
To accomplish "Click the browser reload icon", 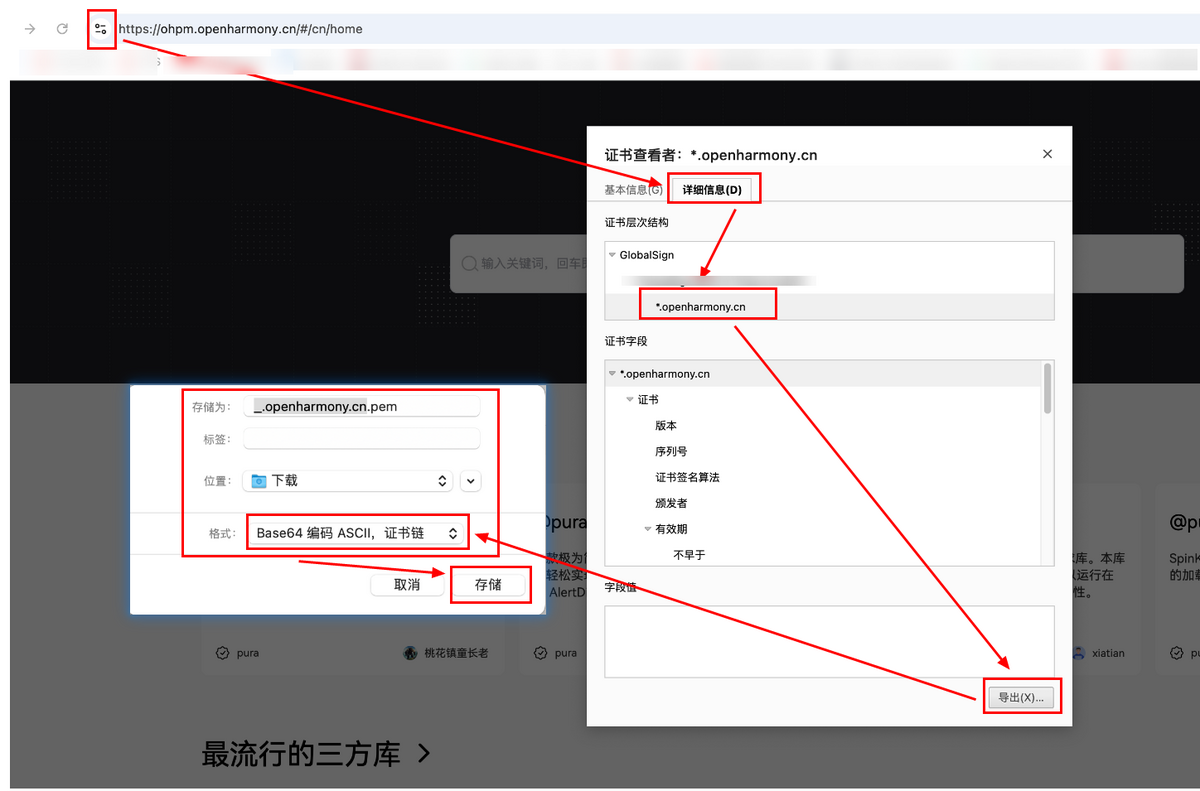I will [x=62, y=29].
